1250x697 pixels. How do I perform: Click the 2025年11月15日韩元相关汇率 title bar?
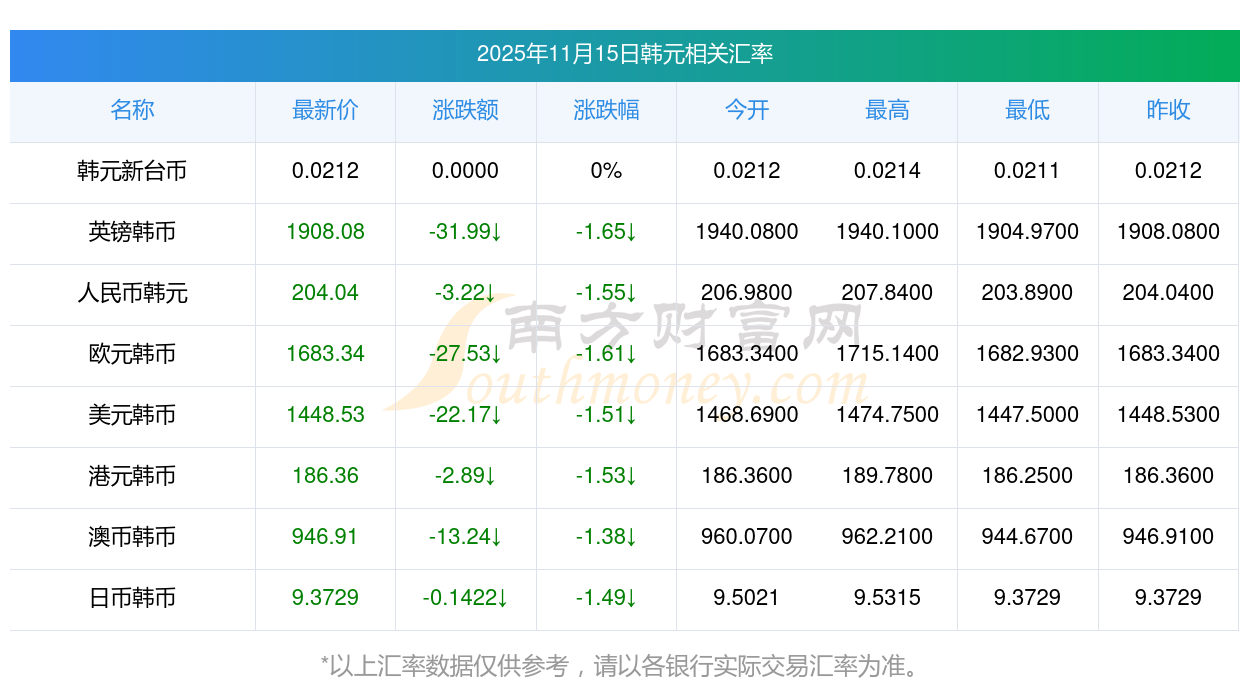pos(624,54)
